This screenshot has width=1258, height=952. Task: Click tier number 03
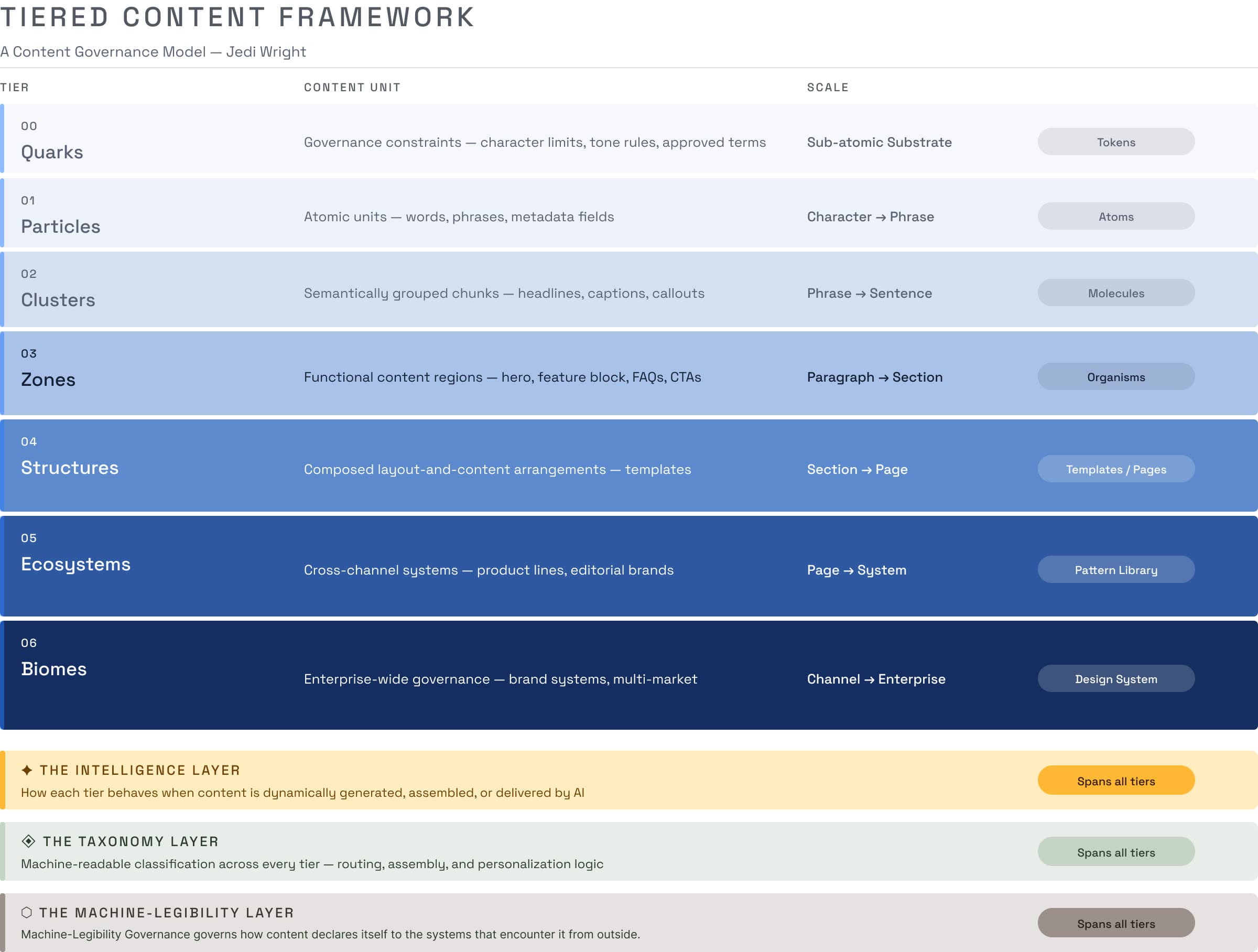click(29, 354)
